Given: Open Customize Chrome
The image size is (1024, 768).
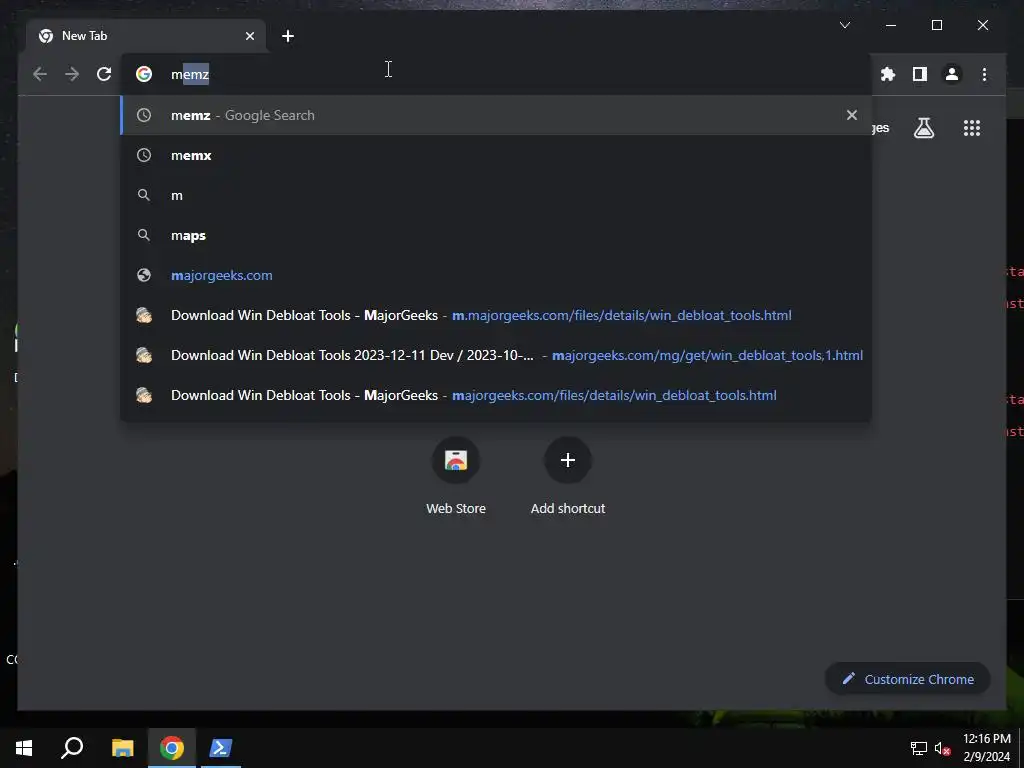Looking at the screenshot, I should 908,679.
